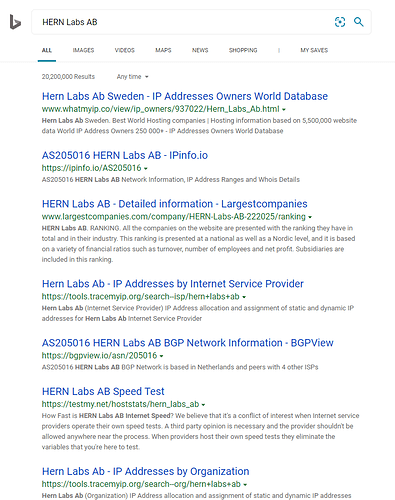Expand arrow next to tracemyip.org search--org URL
This screenshot has width=395, height=500.
245,484
